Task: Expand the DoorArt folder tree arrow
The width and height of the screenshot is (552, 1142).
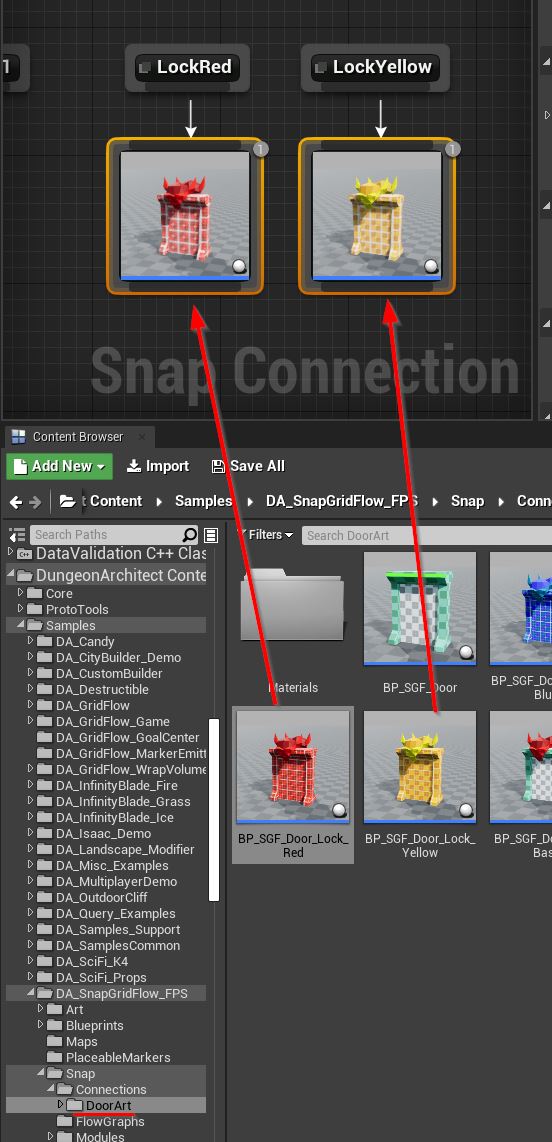Action: coord(60,1105)
